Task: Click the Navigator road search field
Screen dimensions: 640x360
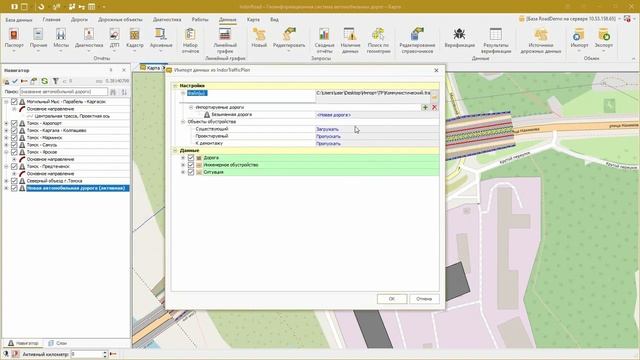Action: [64, 92]
